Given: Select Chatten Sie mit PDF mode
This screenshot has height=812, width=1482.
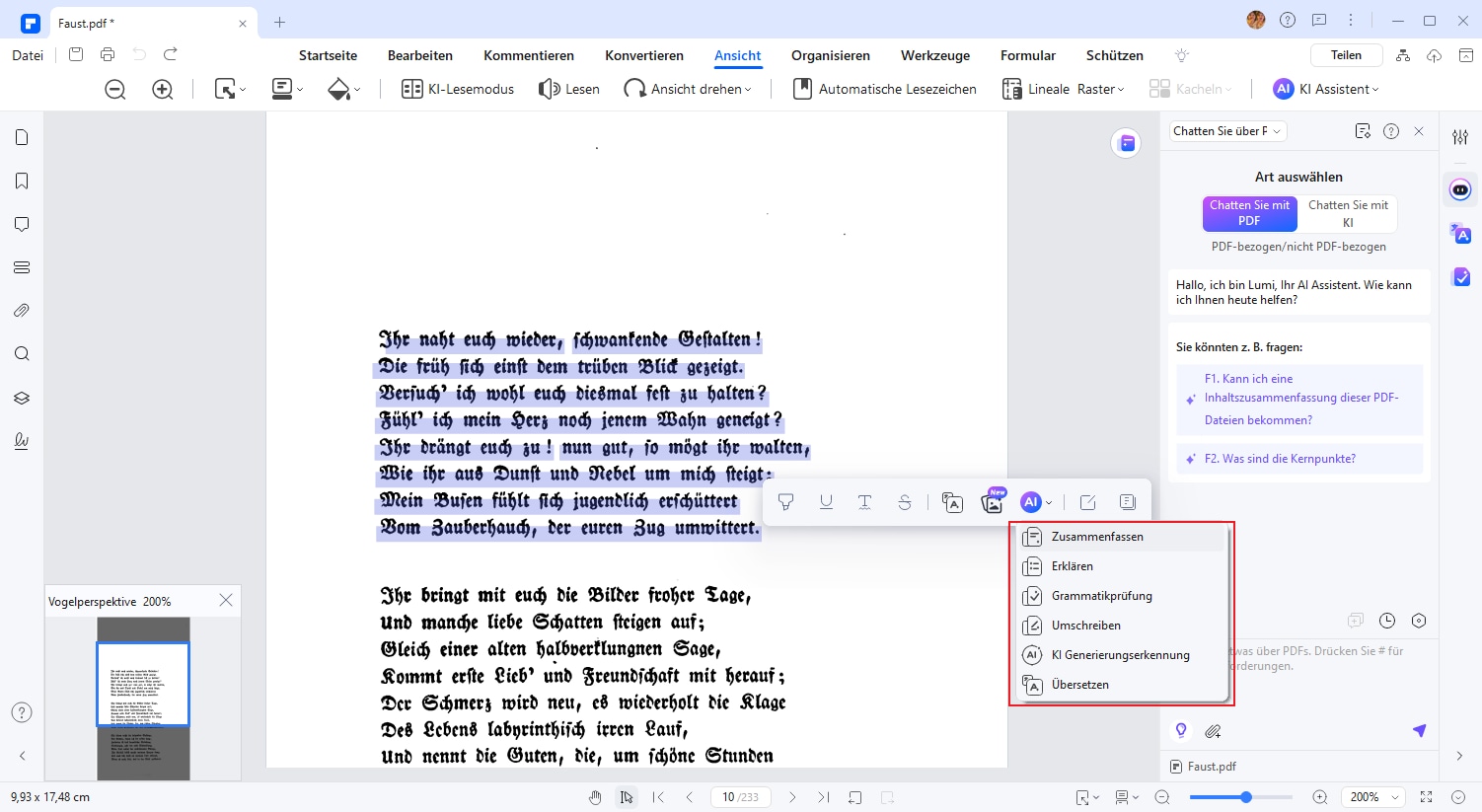Looking at the screenshot, I should pos(1249,213).
